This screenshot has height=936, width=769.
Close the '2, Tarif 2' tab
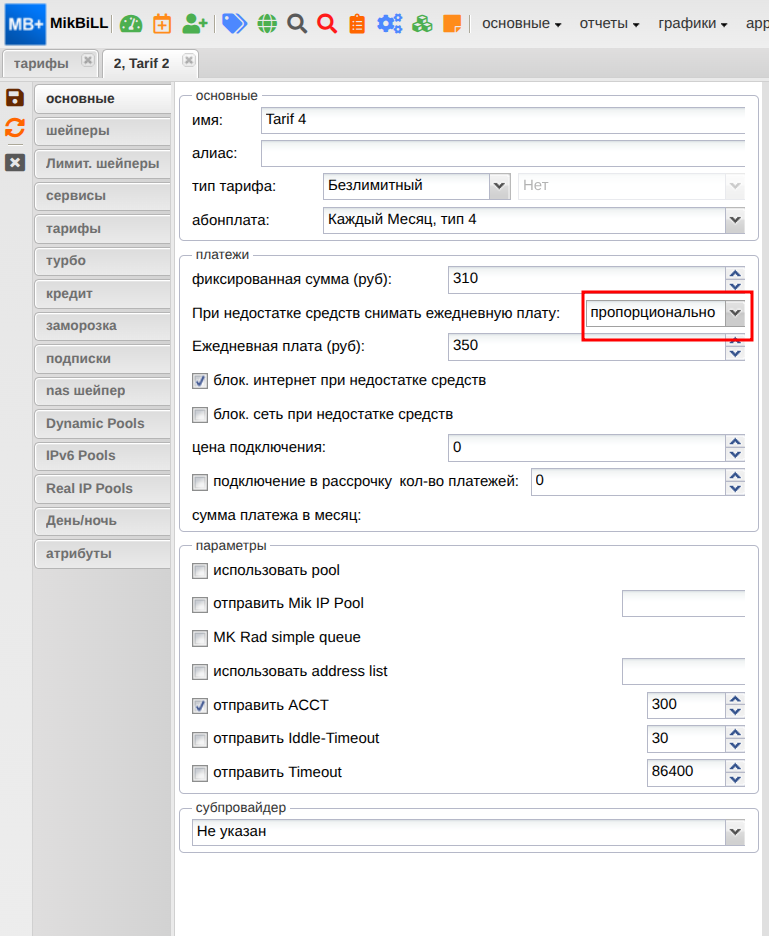189,60
